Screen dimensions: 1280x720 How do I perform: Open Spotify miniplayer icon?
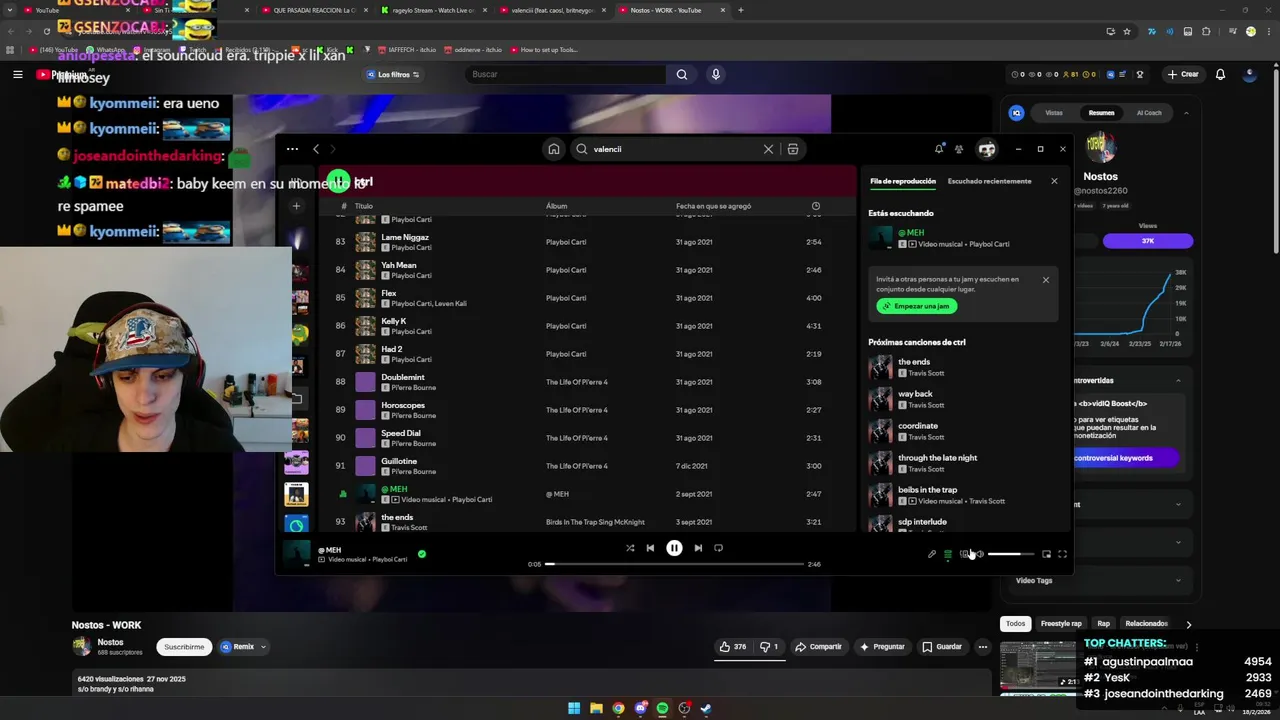pos(1046,554)
